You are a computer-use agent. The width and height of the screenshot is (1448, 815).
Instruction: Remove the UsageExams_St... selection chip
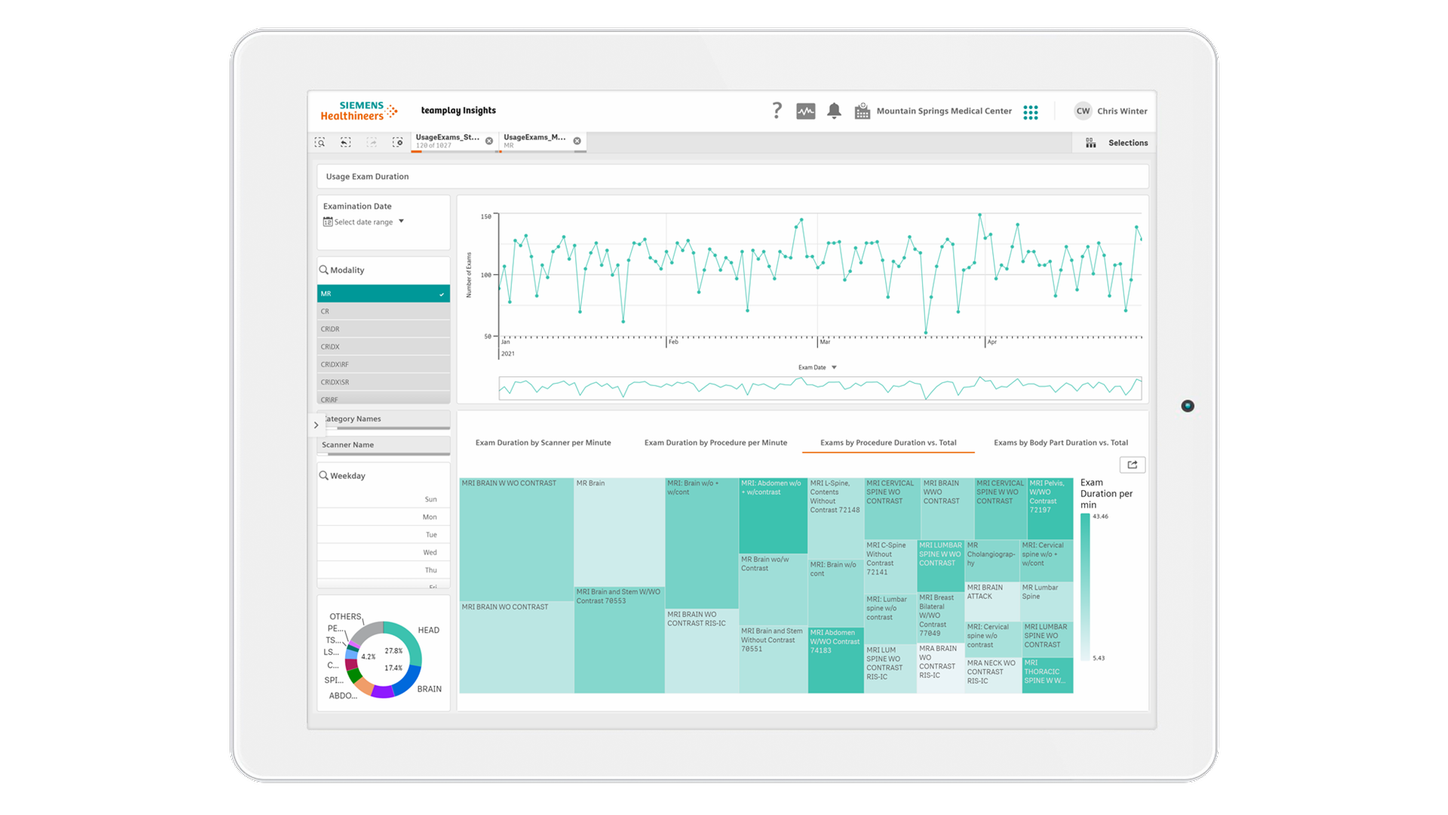(489, 141)
